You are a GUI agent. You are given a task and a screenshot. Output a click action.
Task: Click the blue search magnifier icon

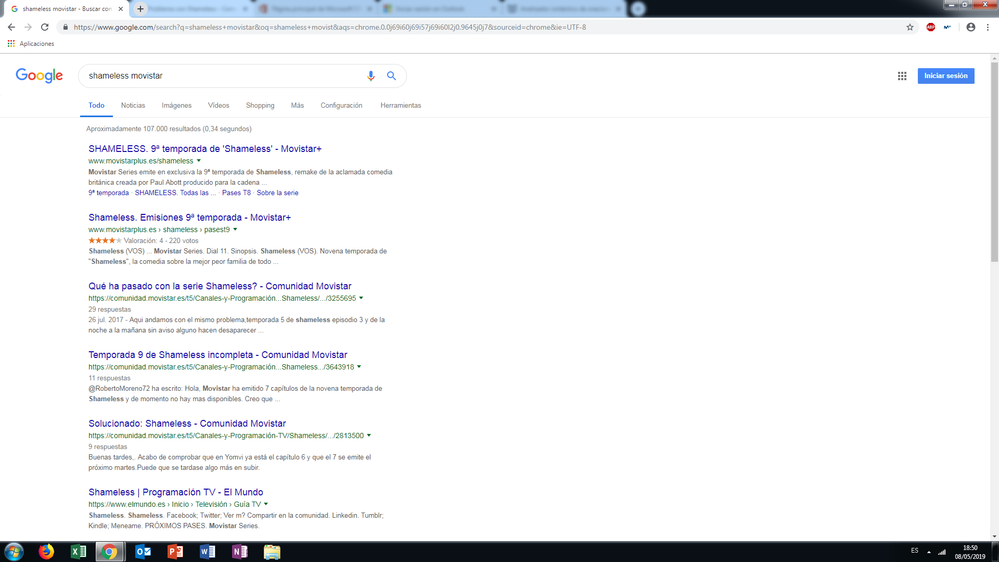pyautogui.click(x=391, y=76)
